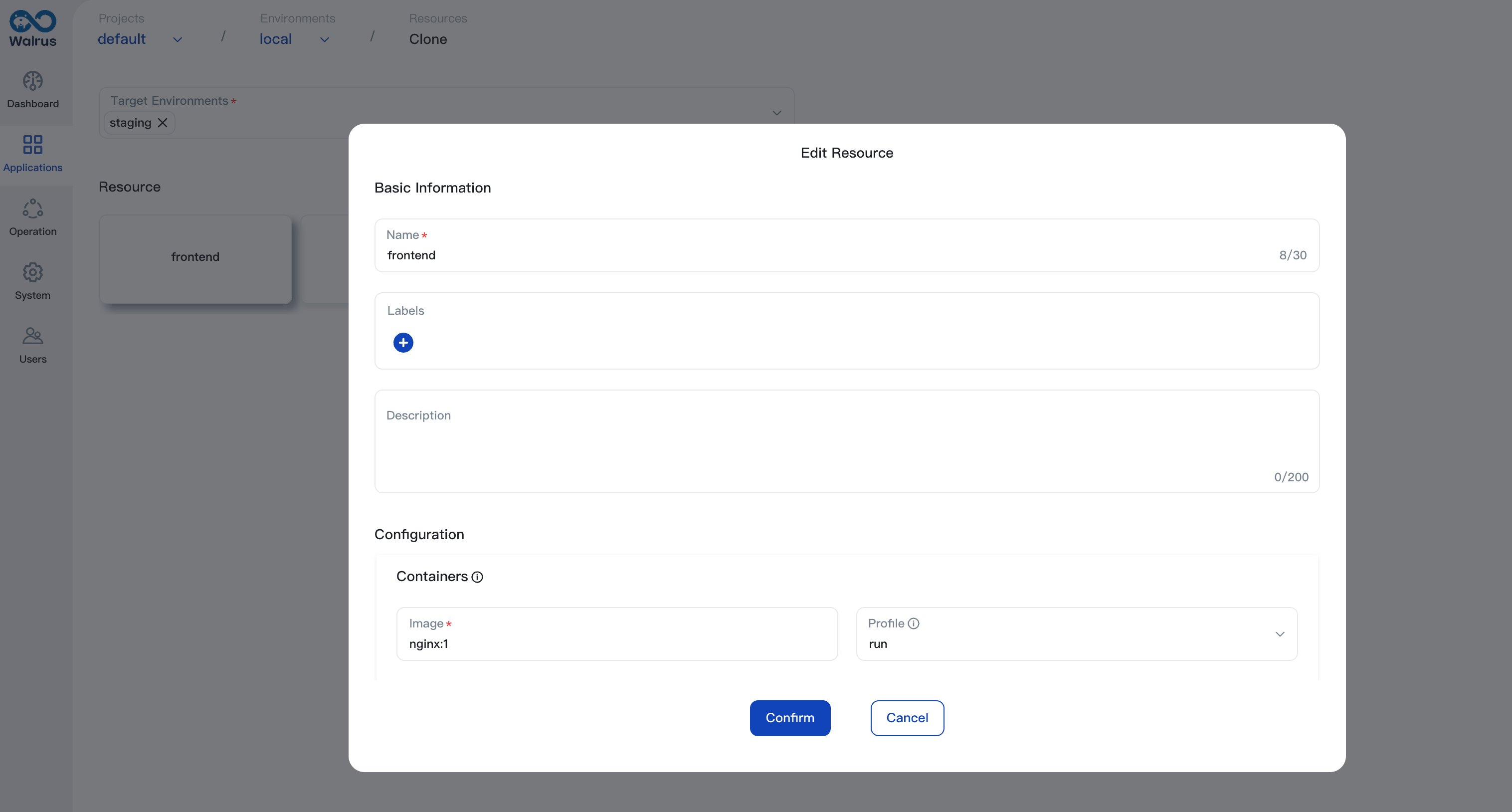The image size is (1512, 812).
Task: Click the Confirm button
Action: coord(790,718)
